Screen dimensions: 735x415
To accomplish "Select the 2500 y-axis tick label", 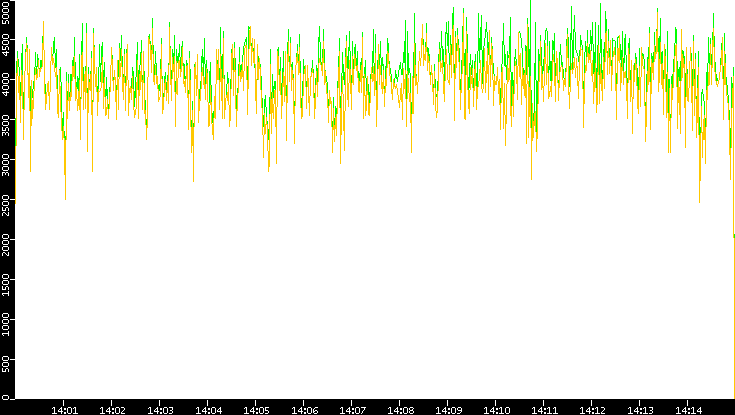I will (x=5, y=204).
